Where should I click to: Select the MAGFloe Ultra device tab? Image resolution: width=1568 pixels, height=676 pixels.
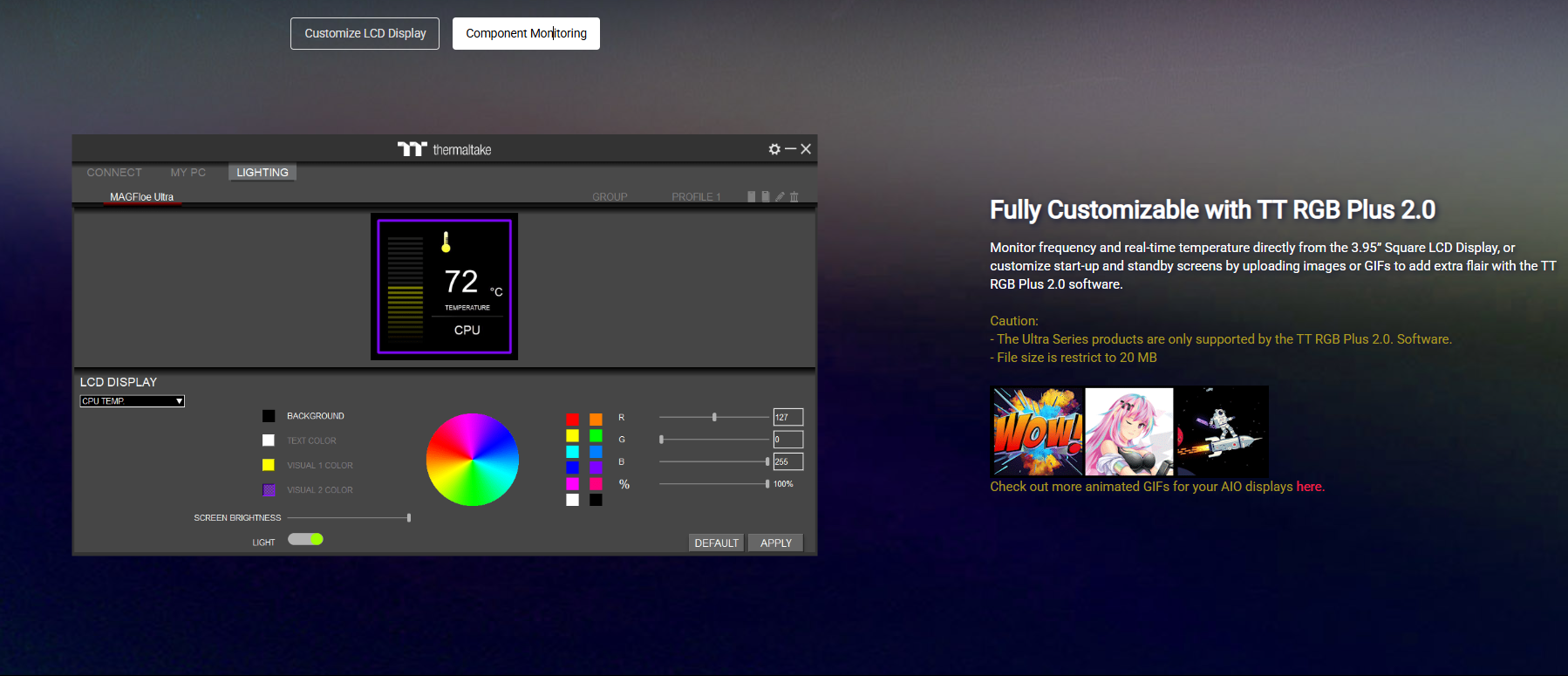pos(141,197)
